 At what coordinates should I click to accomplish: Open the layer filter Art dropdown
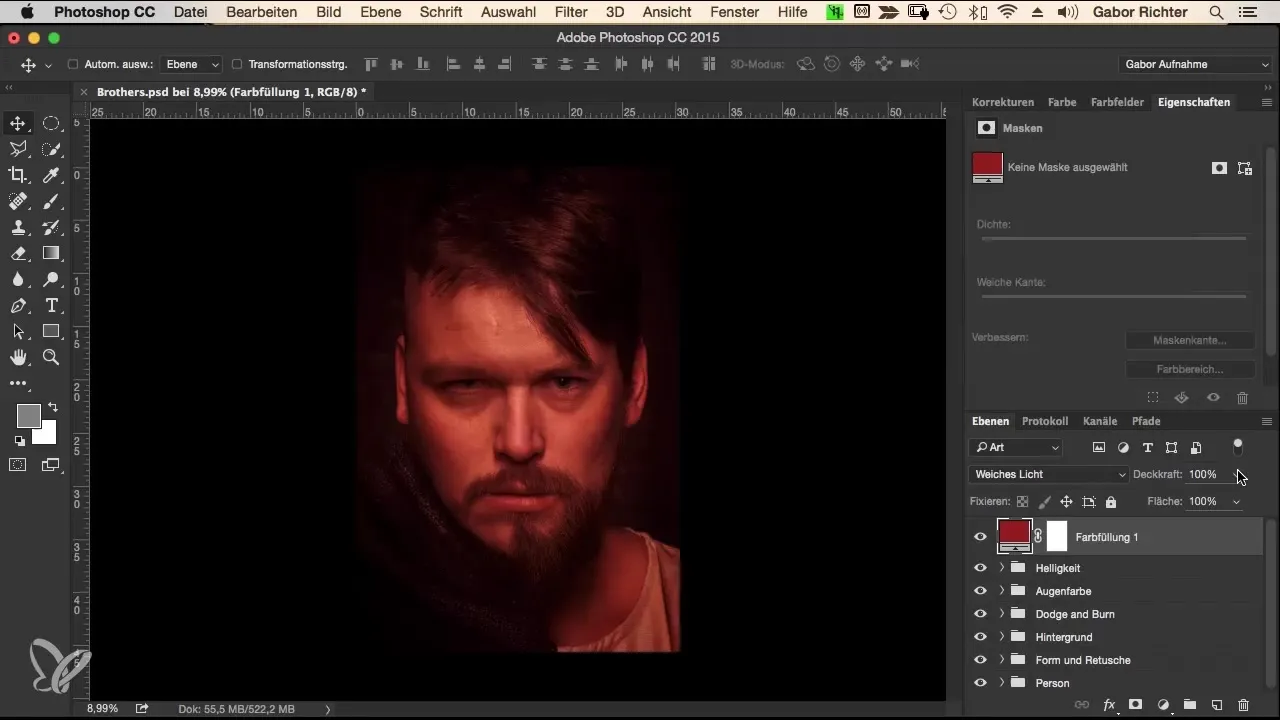point(1017,447)
